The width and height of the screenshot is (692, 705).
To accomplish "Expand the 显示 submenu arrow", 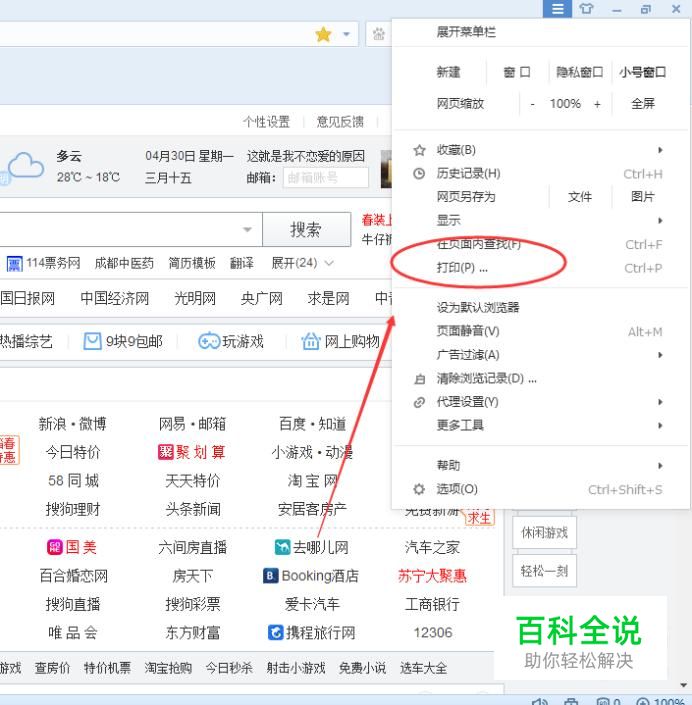I will (660, 220).
